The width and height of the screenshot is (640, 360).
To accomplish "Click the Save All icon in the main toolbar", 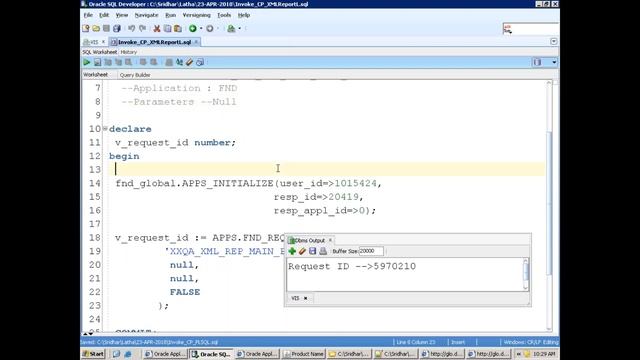I will 117,29.
